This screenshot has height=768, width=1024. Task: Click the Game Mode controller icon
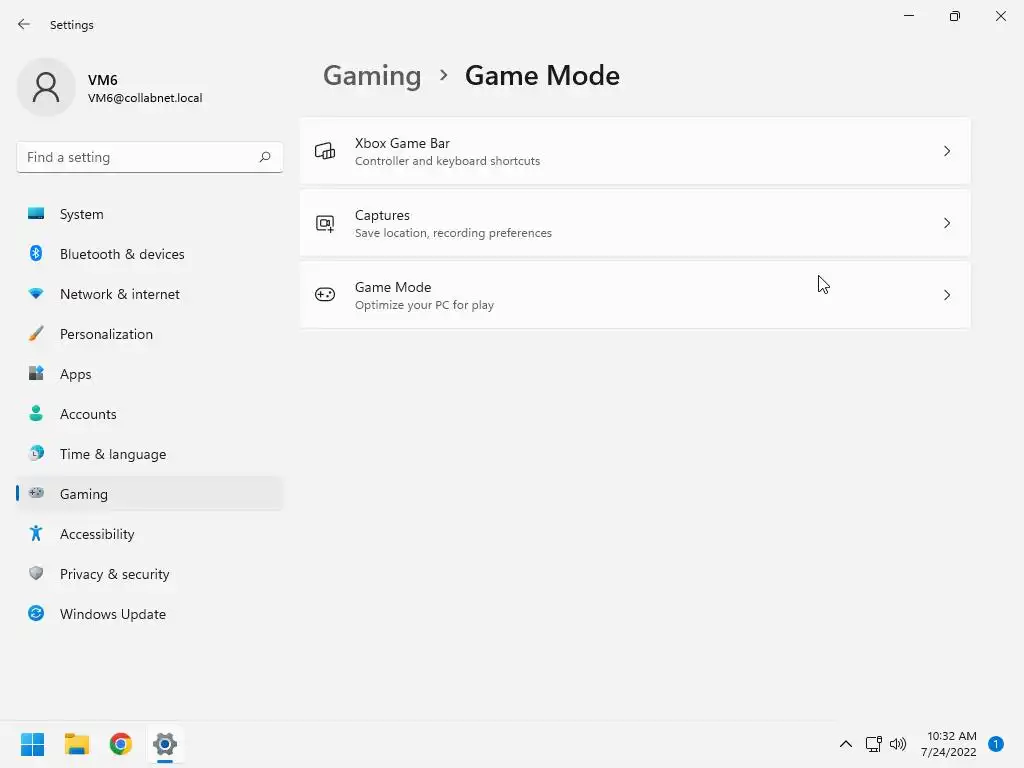[325, 295]
